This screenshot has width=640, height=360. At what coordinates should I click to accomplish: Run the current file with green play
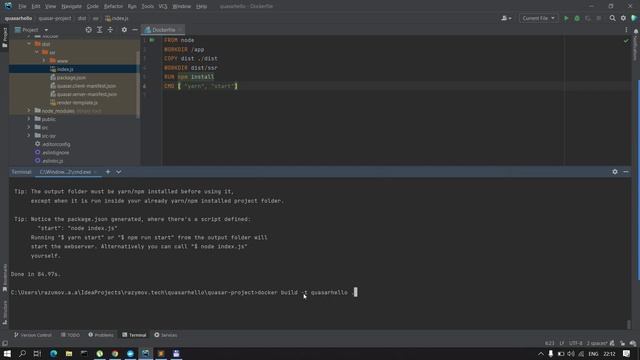pos(566,18)
